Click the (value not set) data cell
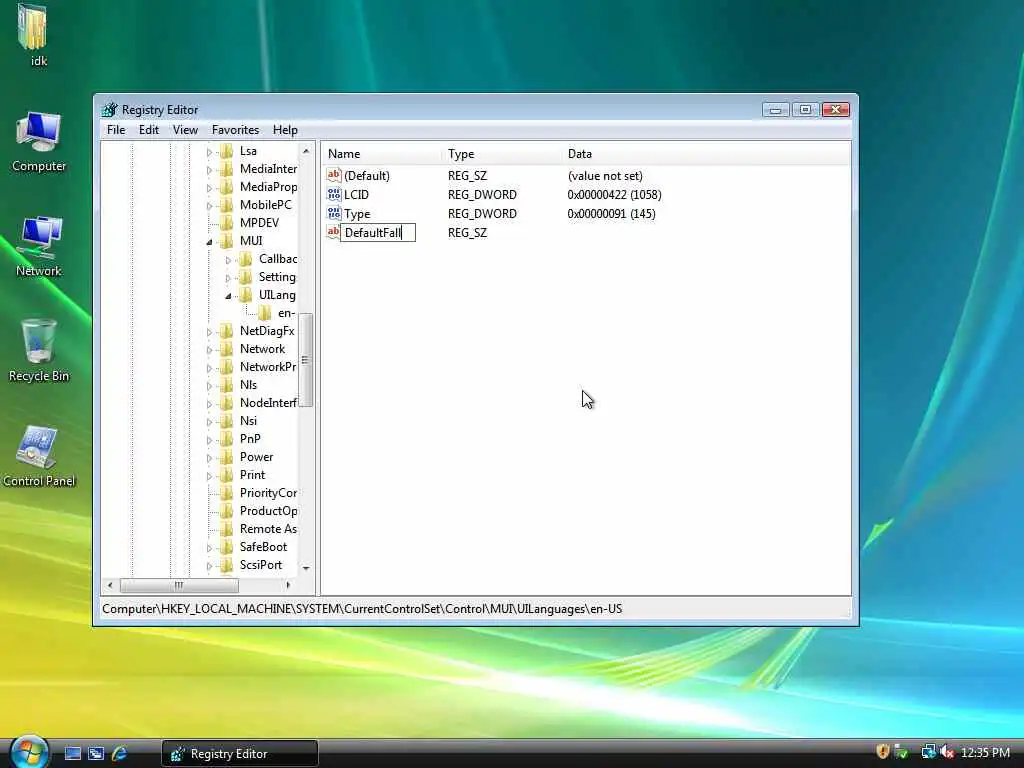 [x=605, y=176]
